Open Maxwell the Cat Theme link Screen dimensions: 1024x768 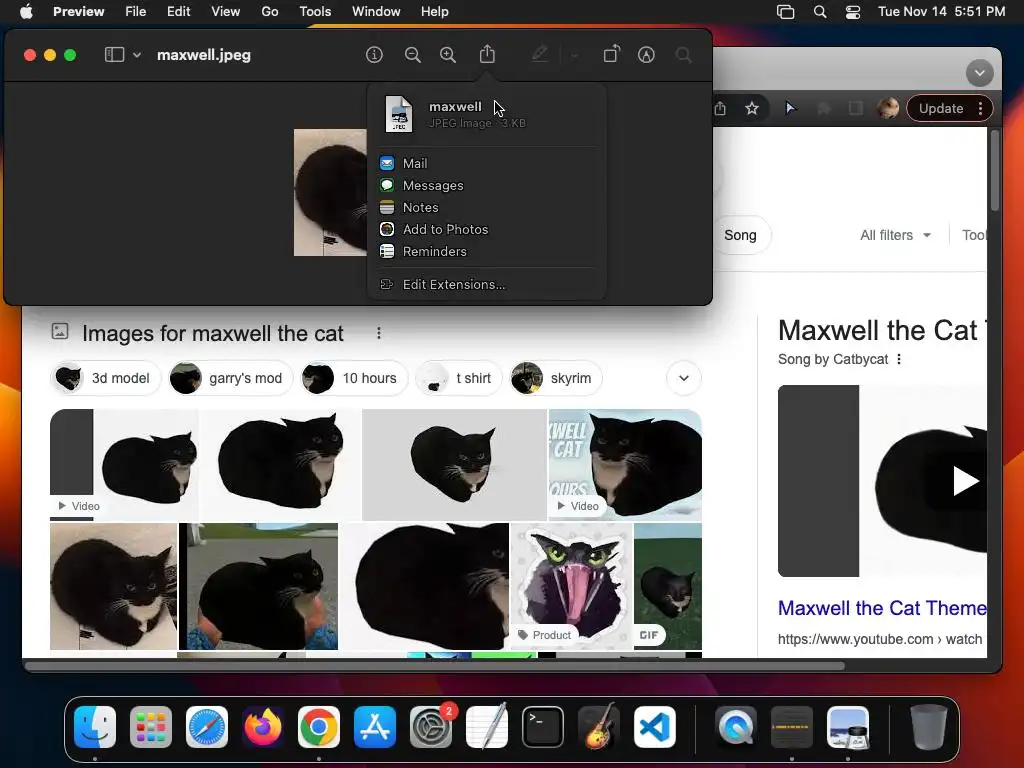(x=882, y=608)
